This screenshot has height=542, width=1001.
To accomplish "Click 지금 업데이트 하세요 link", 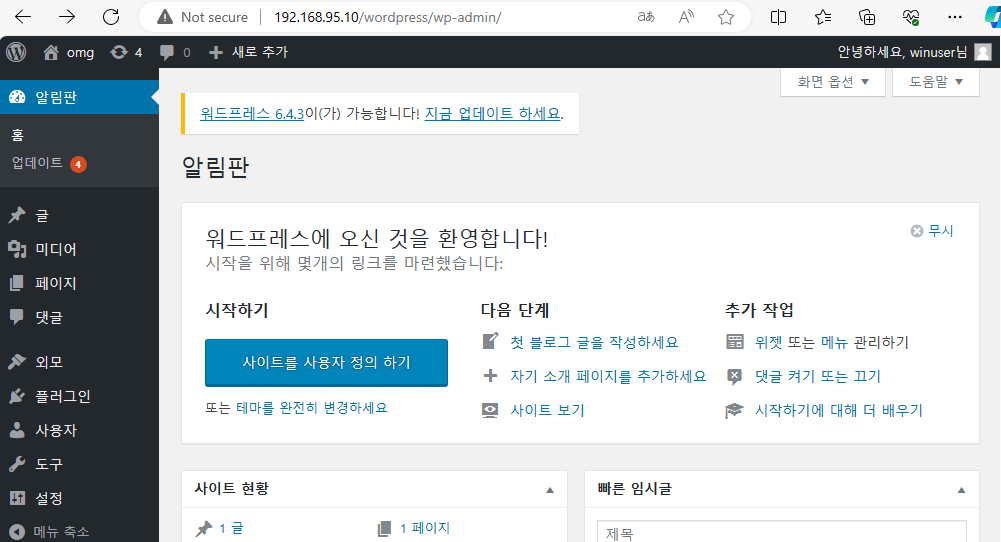I will (x=492, y=114).
